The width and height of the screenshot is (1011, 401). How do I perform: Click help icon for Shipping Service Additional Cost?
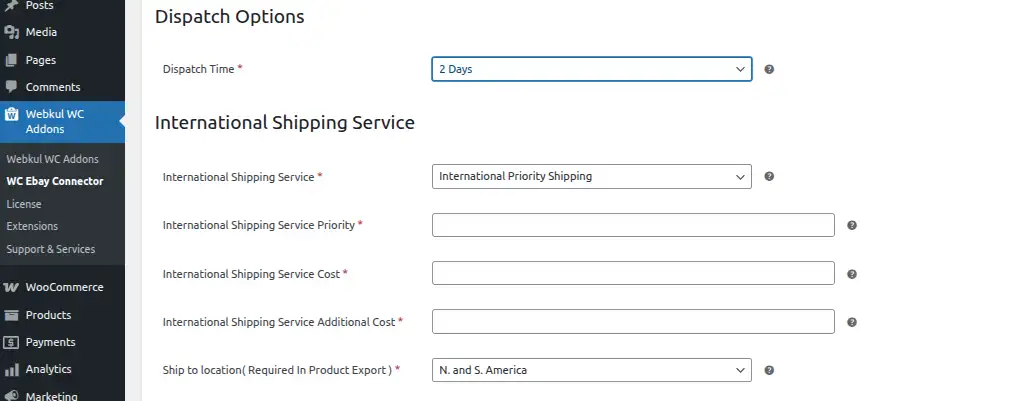click(852, 322)
